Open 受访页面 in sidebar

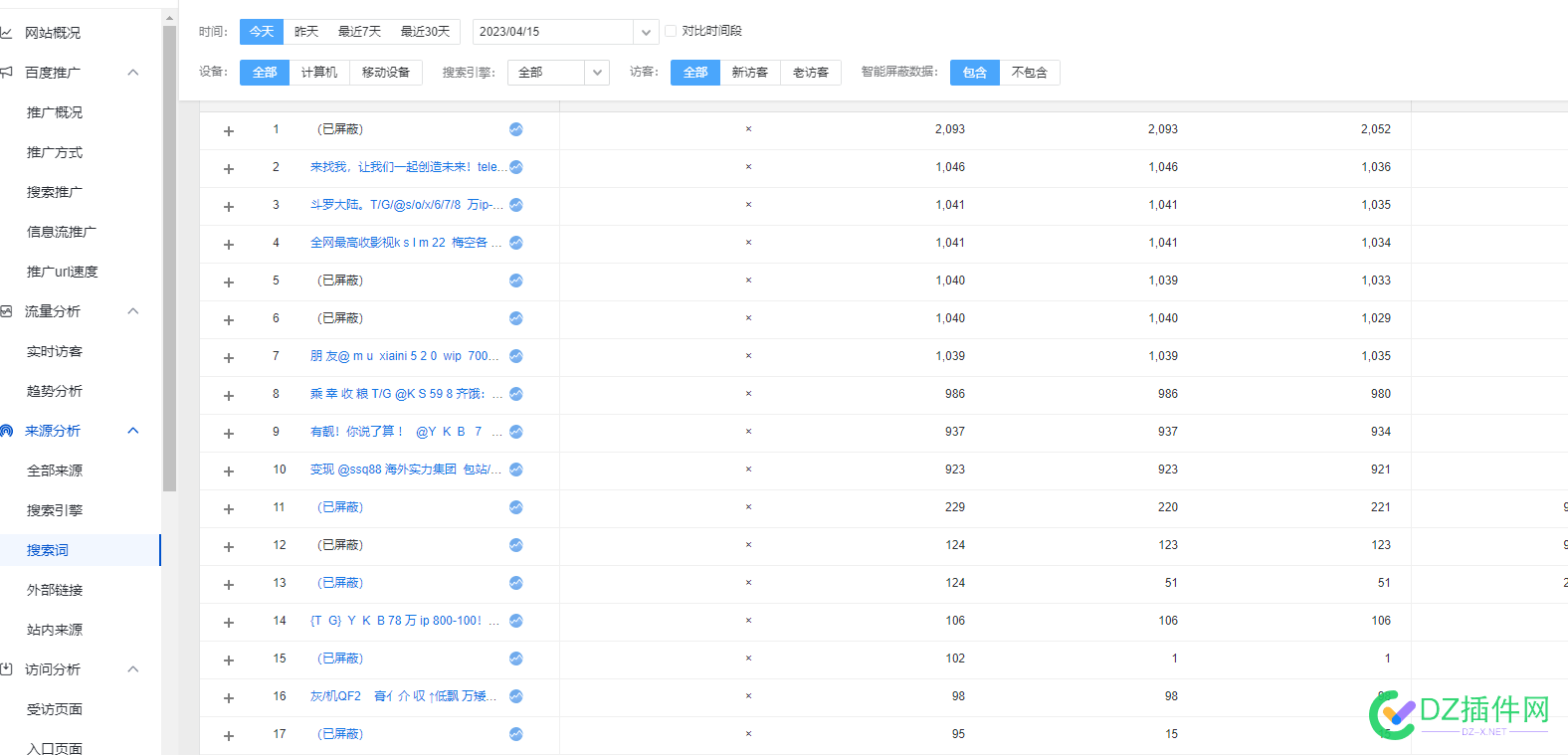[x=55, y=709]
